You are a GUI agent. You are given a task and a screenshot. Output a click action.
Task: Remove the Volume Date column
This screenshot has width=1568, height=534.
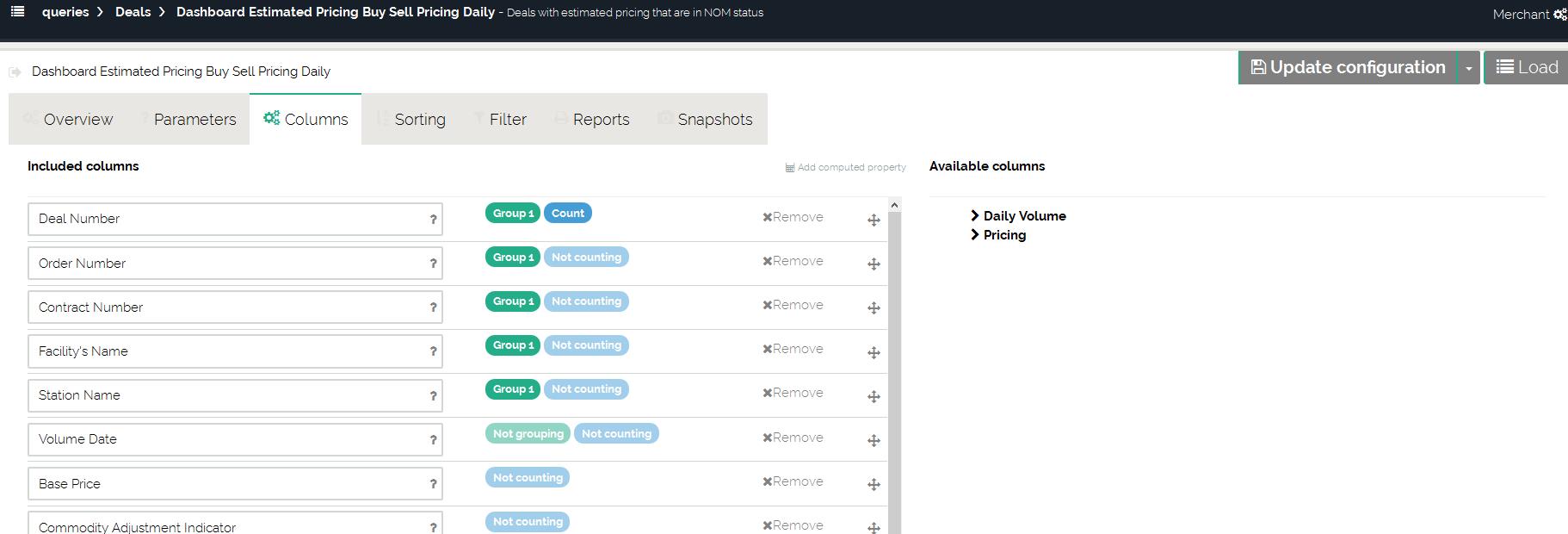pos(793,438)
